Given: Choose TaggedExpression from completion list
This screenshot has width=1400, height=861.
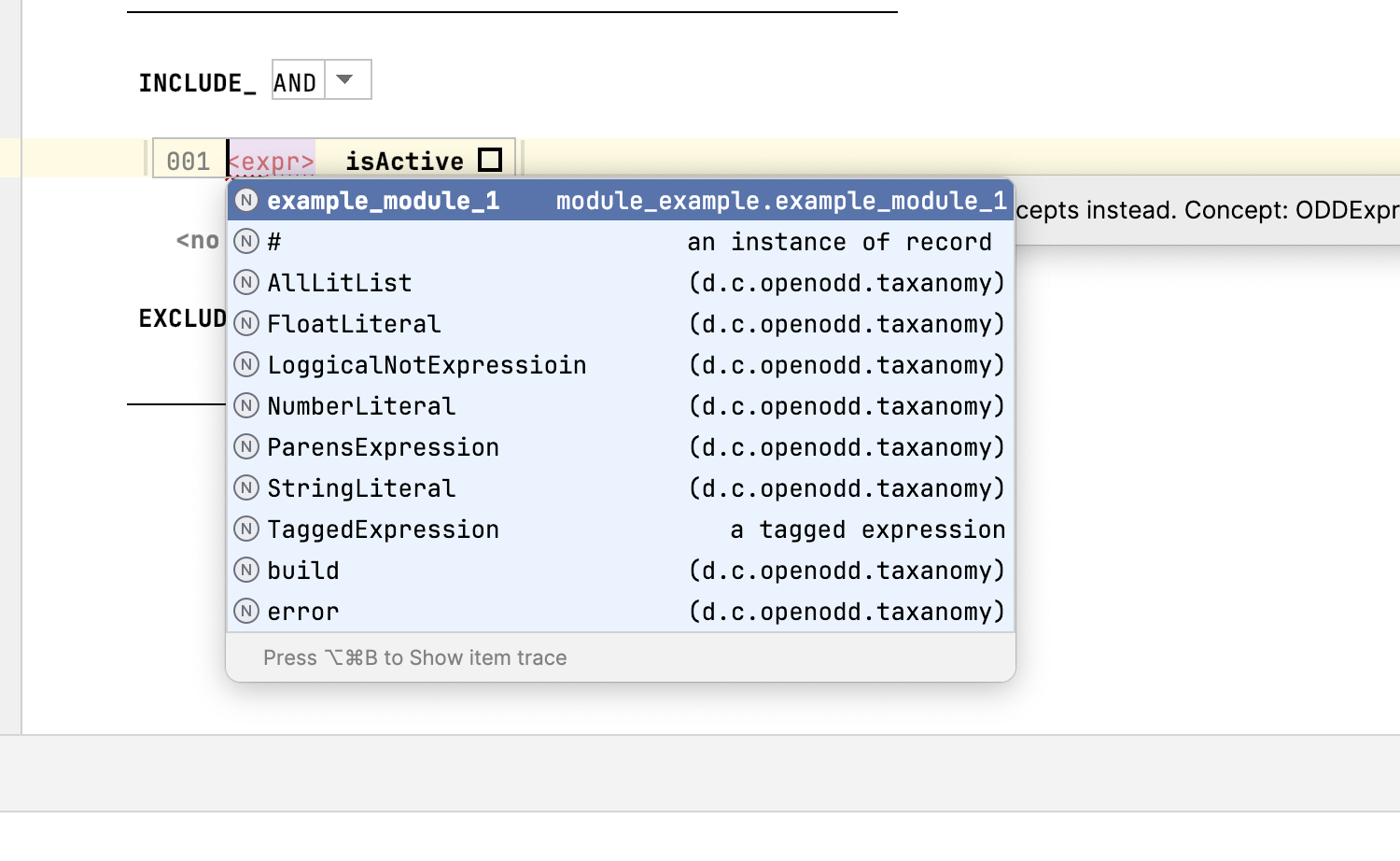Looking at the screenshot, I should click(383, 529).
